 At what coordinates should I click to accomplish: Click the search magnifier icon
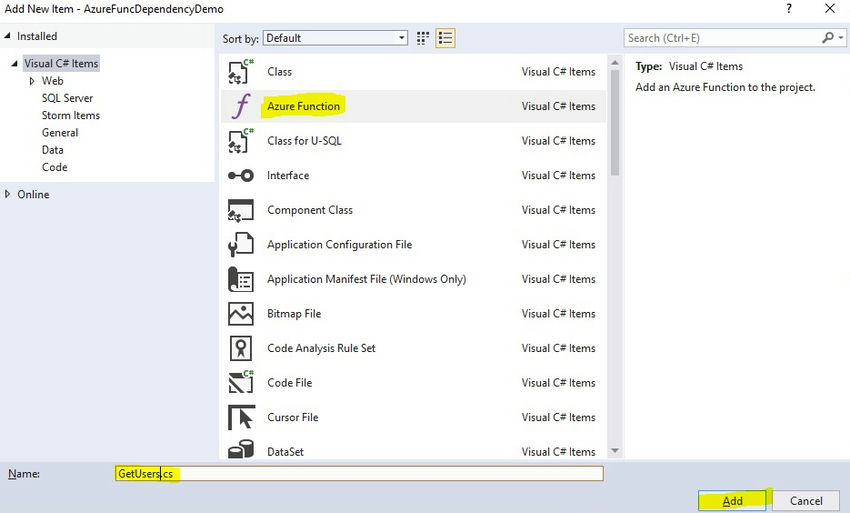828,38
